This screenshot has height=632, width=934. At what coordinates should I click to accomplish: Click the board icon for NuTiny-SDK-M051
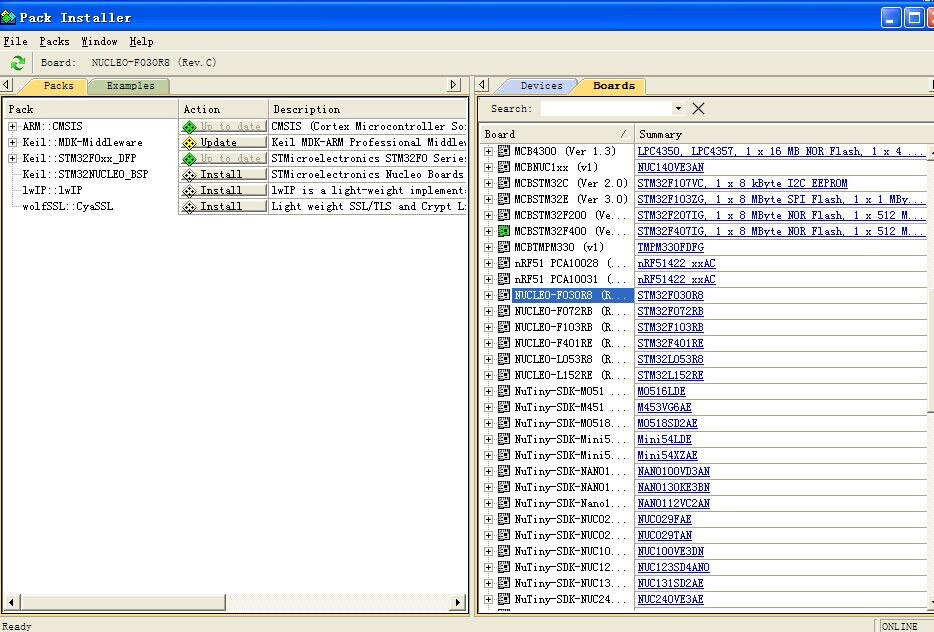[x=504, y=391]
